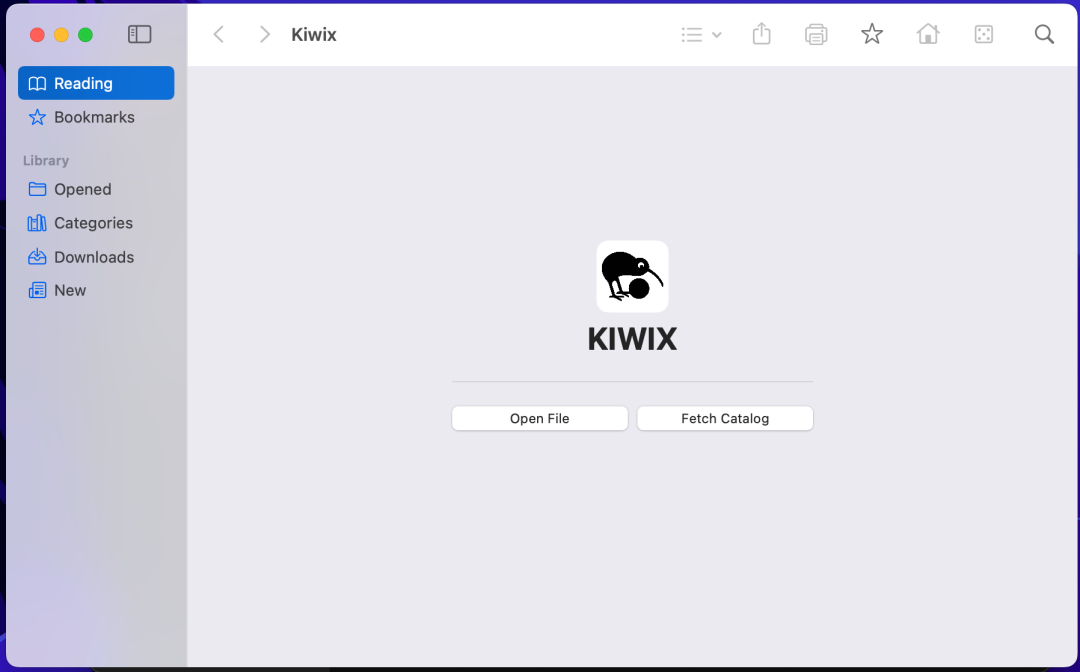Toggle the sidebar visibility icon
The image size is (1080, 672).
pos(139,33)
